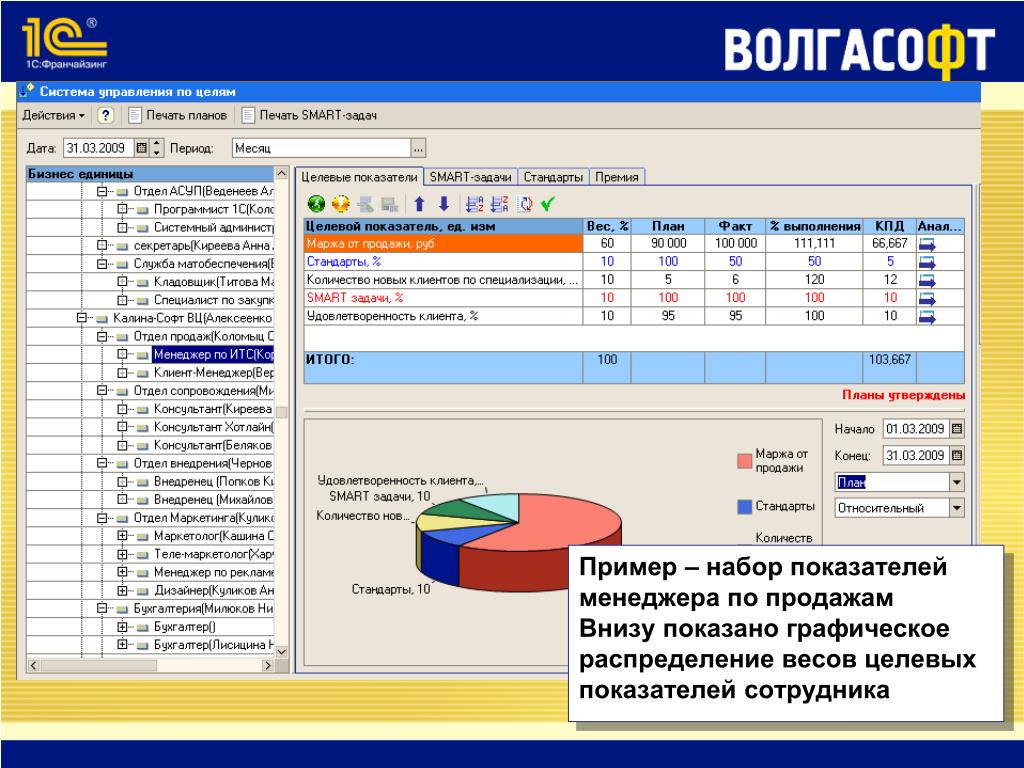
Task: Collapse the Калина-Софт ВЦ tree node
Action: coord(82,318)
